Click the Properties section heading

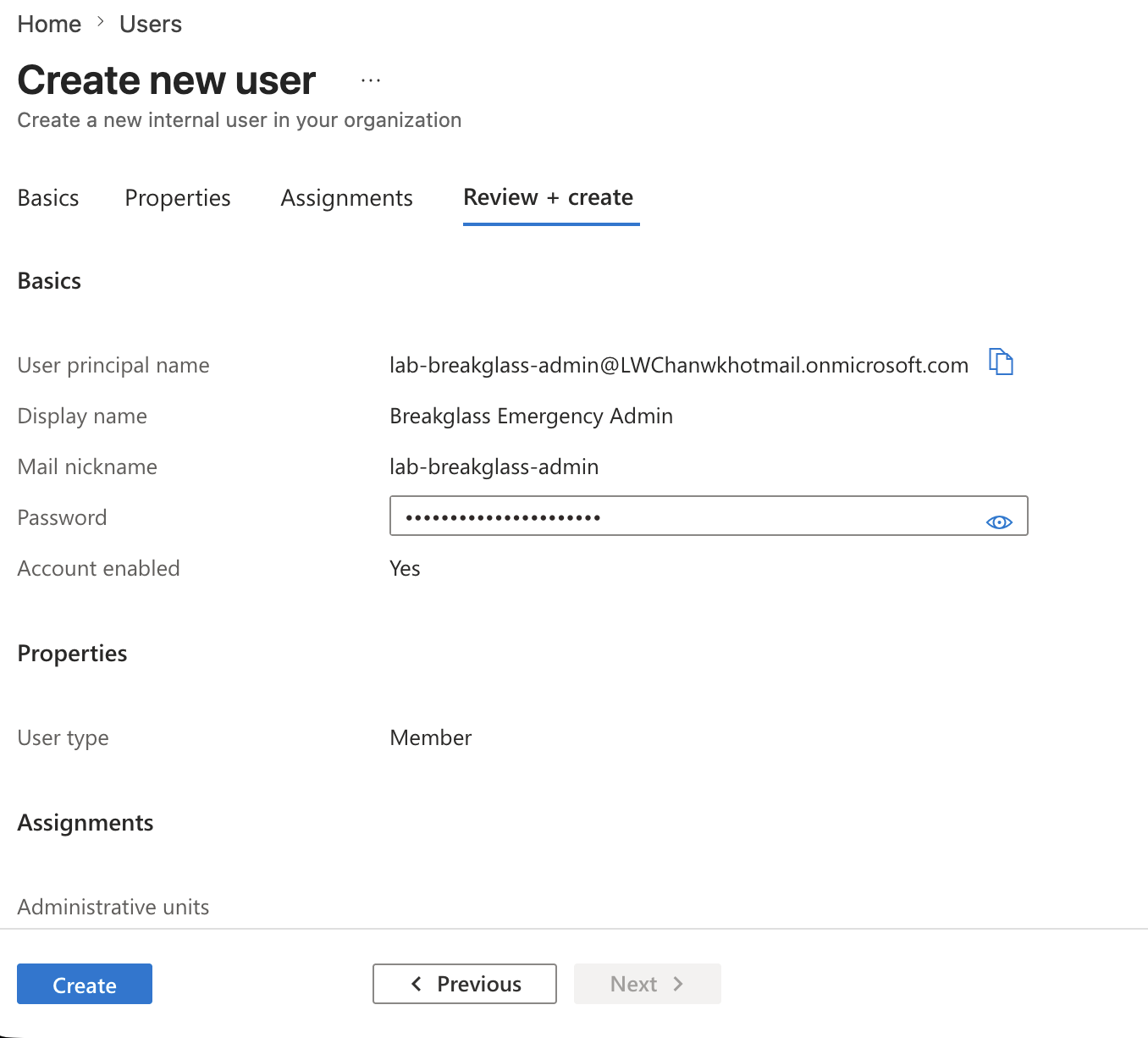click(x=72, y=653)
